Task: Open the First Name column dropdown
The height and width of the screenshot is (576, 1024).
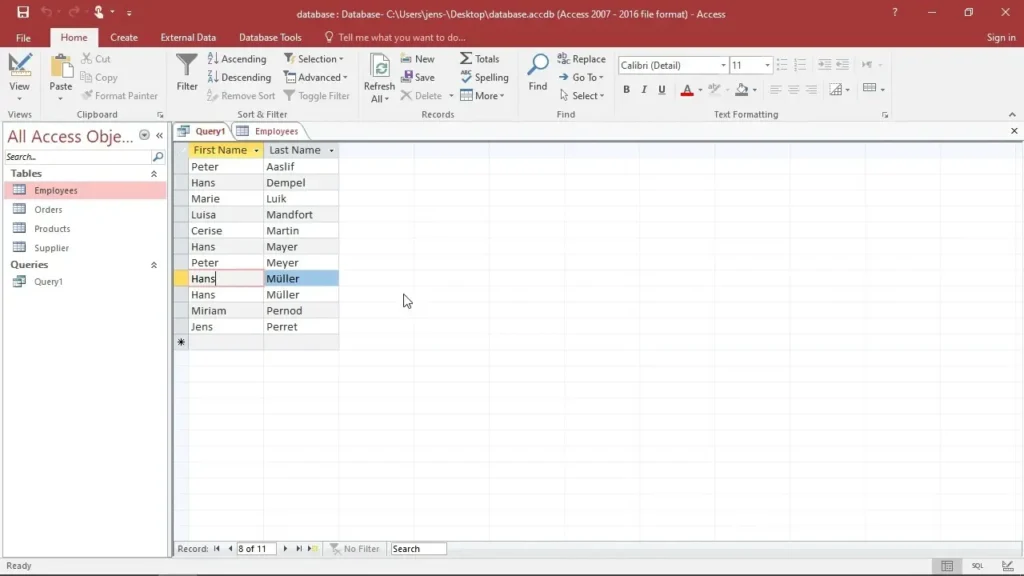Action: pos(257,151)
